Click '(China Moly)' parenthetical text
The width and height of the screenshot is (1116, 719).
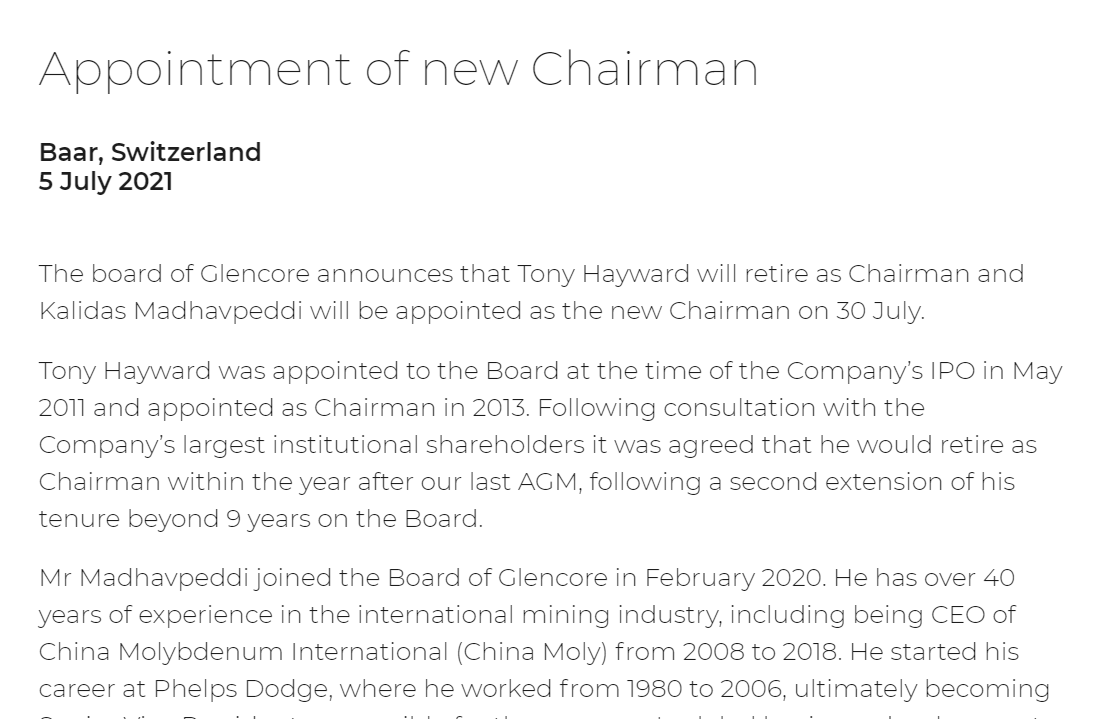[x=532, y=652]
